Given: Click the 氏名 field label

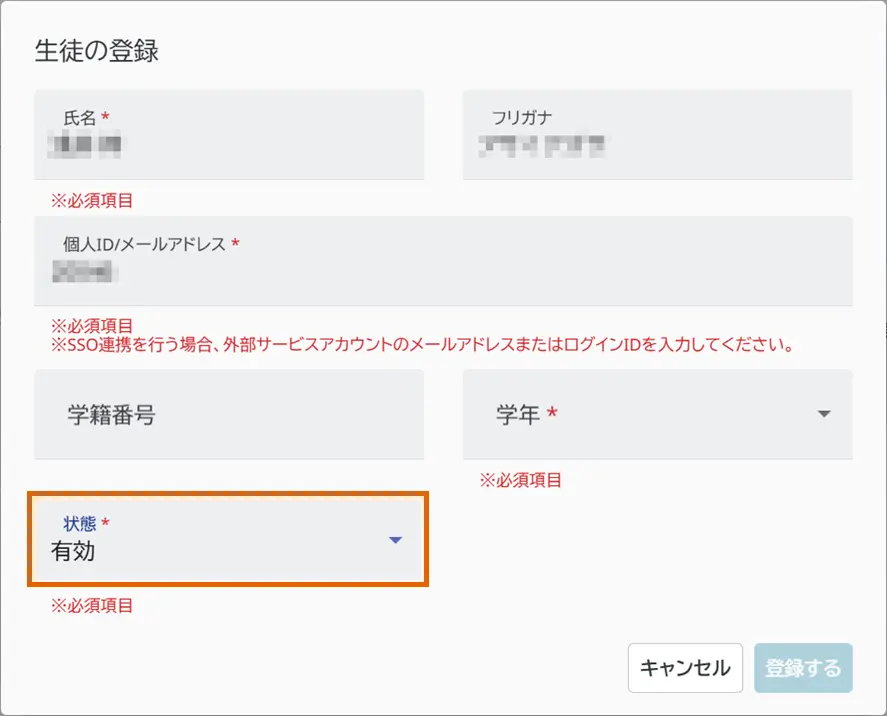Looking at the screenshot, I should click(x=80, y=118).
